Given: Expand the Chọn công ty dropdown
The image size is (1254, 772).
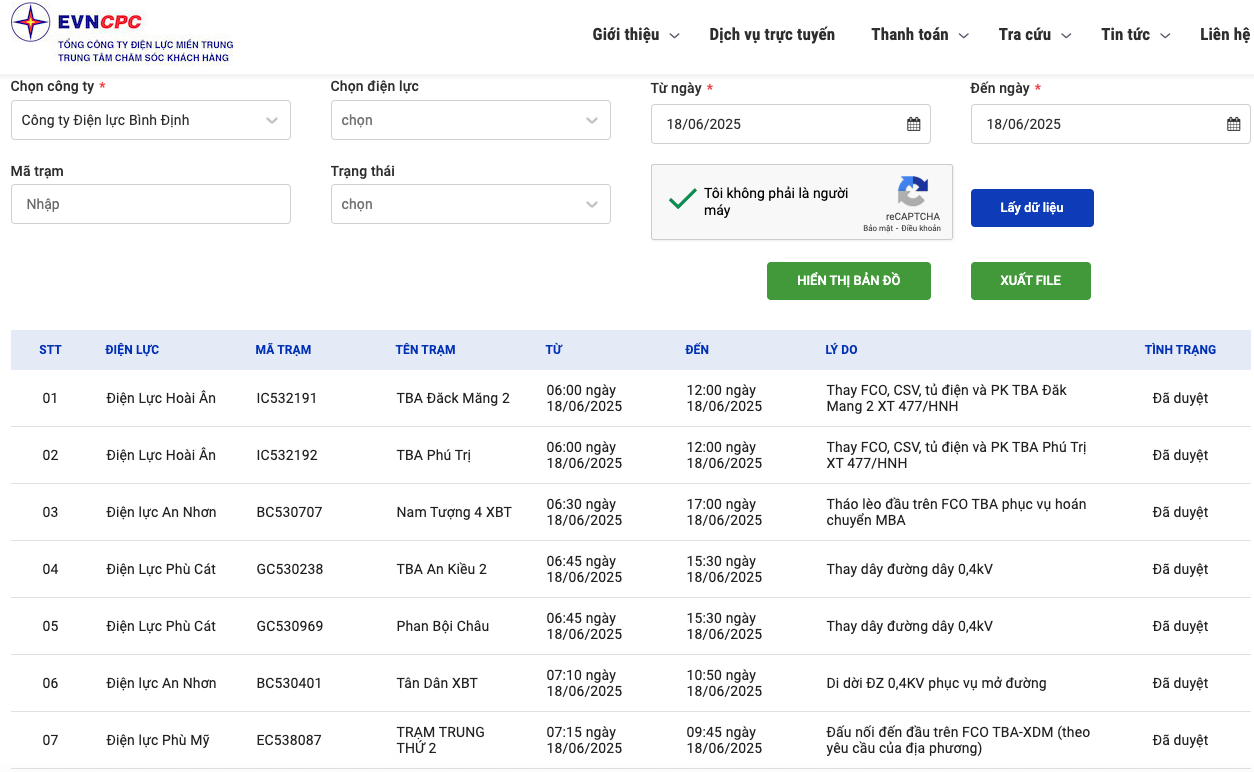Looking at the screenshot, I should 150,120.
